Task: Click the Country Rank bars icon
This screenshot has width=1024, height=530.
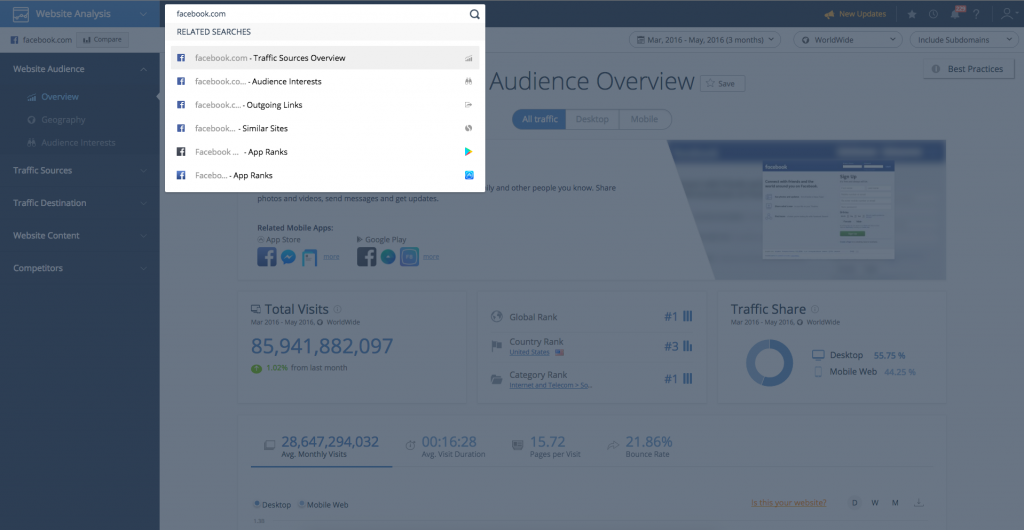Action: (688, 347)
